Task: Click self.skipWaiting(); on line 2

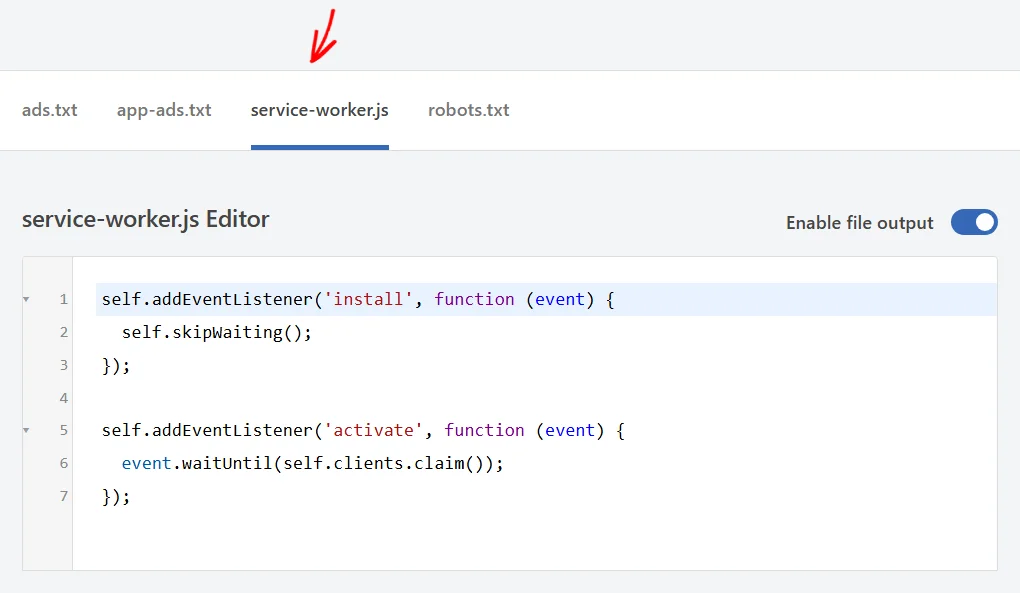Action: point(217,332)
